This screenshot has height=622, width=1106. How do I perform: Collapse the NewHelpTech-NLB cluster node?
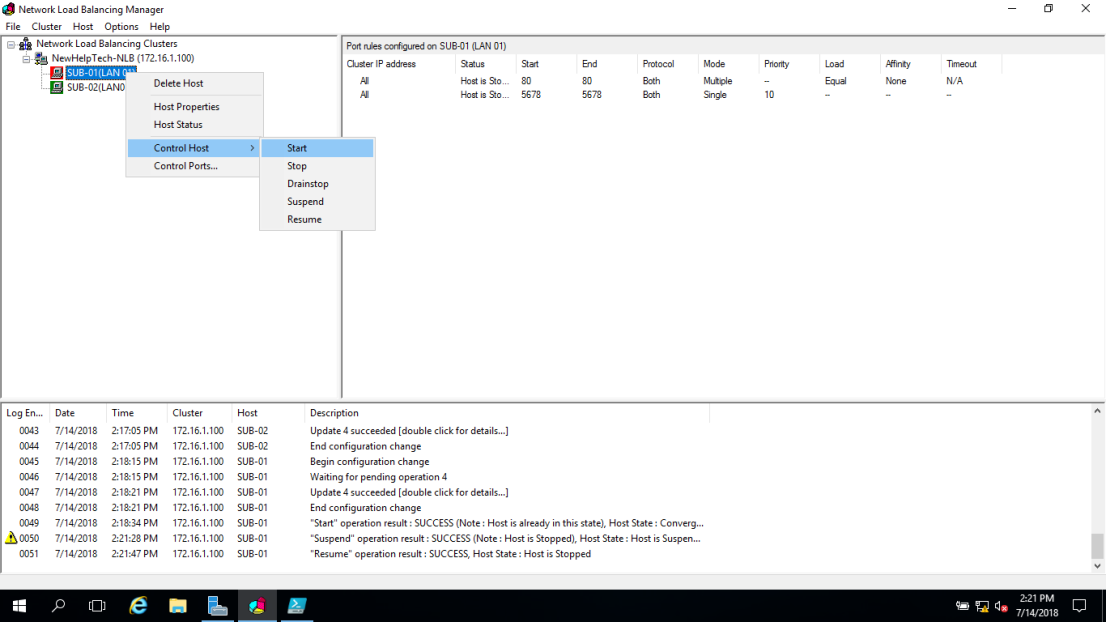pos(26,59)
